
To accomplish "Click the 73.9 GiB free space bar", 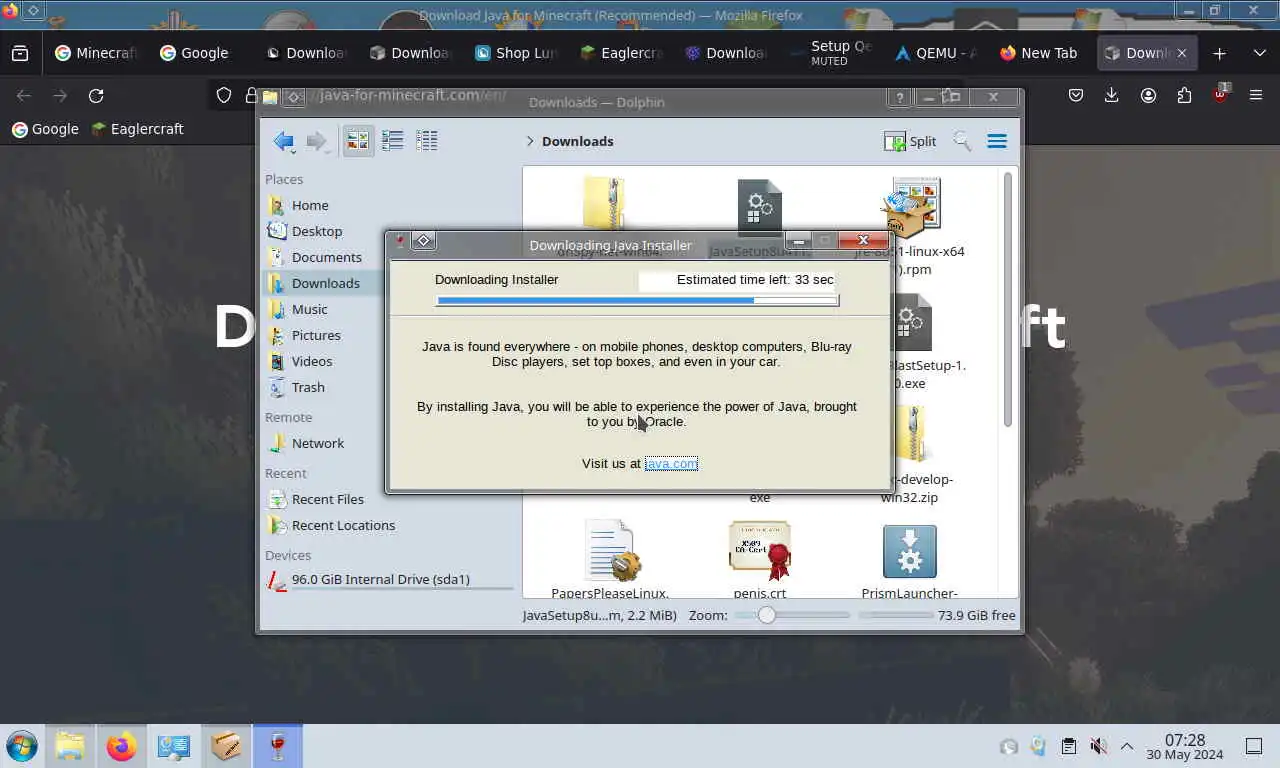I will pyautogui.click(x=896, y=616).
